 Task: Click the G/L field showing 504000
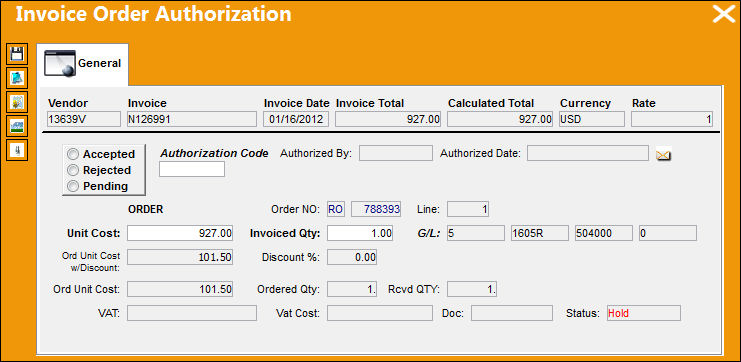tap(604, 233)
